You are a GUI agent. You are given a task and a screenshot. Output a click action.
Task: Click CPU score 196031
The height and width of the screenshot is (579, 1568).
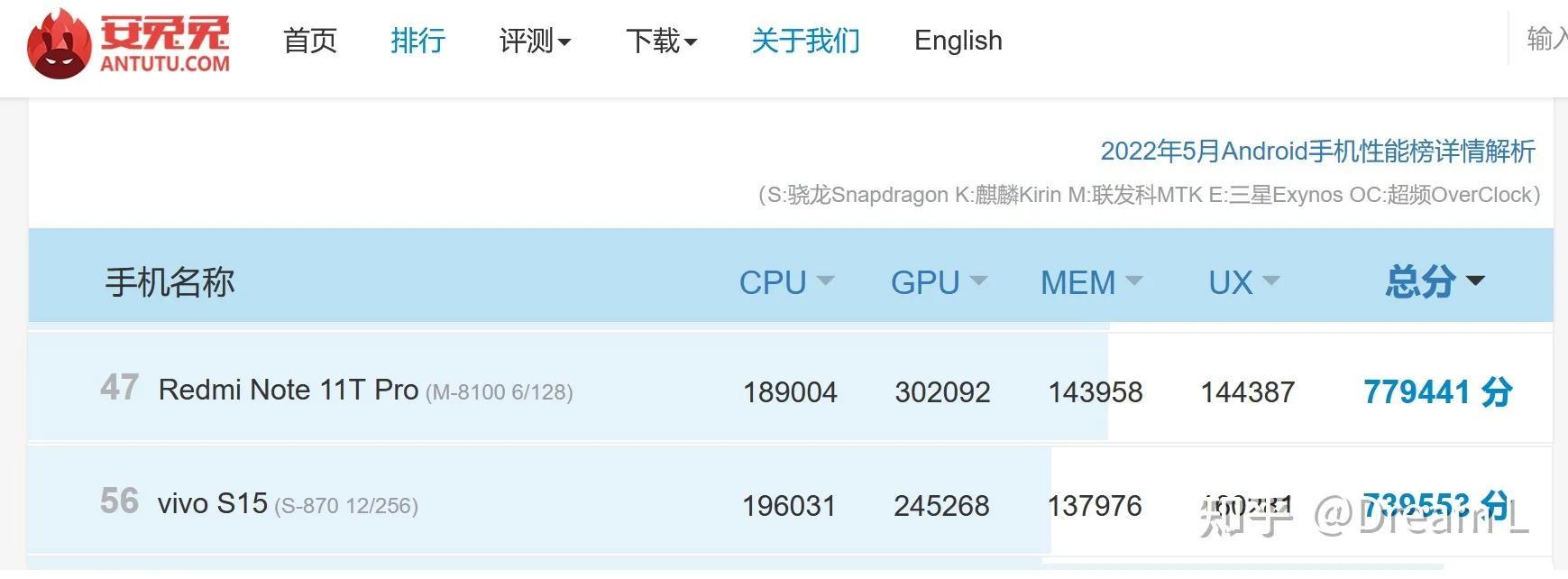click(x=789, y=506)
